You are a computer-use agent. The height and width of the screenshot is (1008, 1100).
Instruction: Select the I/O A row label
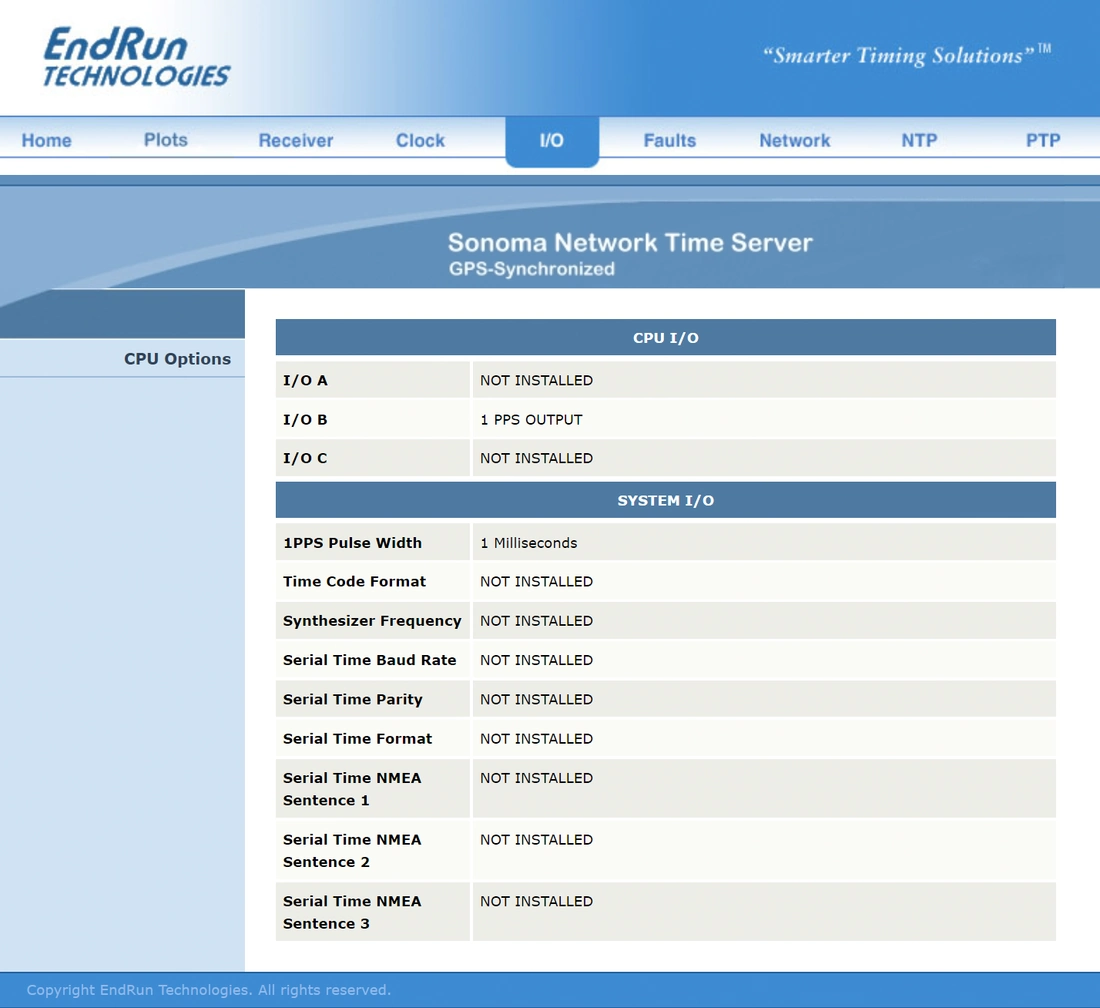tap(305, 380)
